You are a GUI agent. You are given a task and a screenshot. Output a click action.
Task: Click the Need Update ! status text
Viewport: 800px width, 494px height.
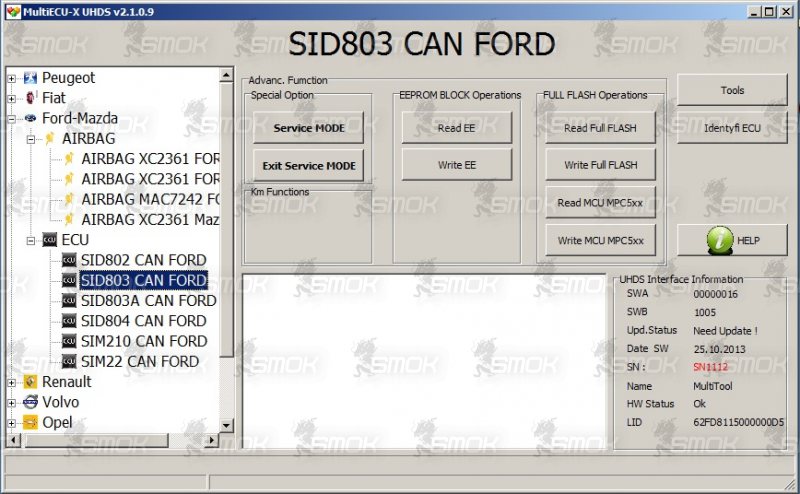[725, 331]
